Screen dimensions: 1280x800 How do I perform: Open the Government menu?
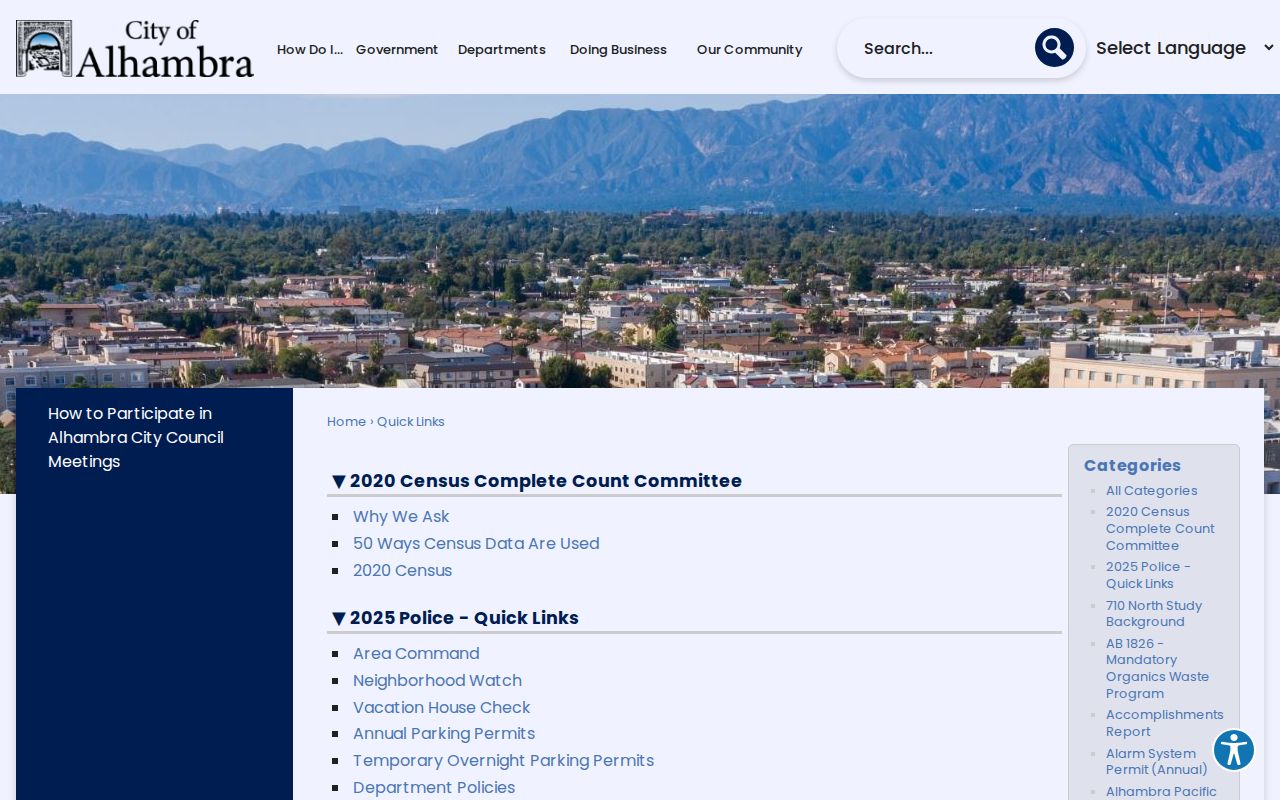(x=397, y=49)
